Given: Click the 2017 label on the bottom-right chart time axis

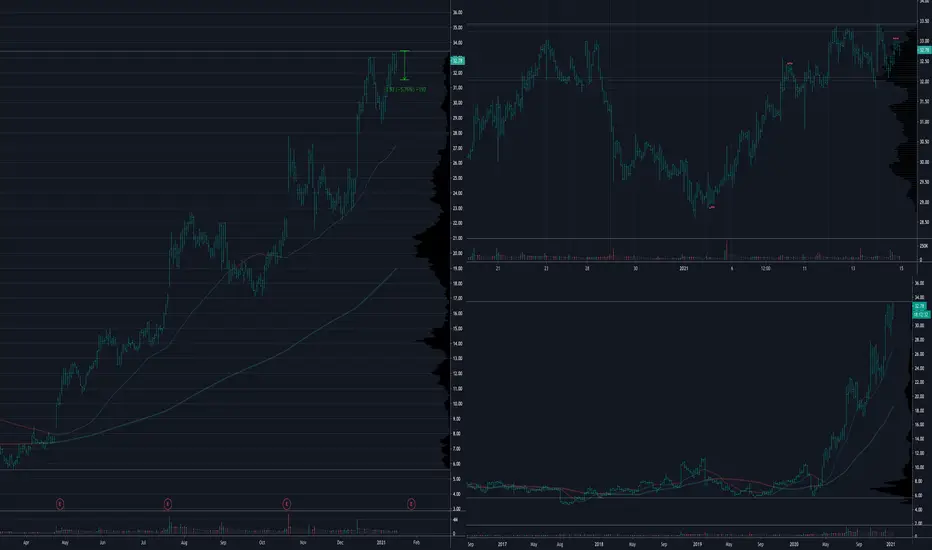Looking at the screenshot, I should click(502, 544).
